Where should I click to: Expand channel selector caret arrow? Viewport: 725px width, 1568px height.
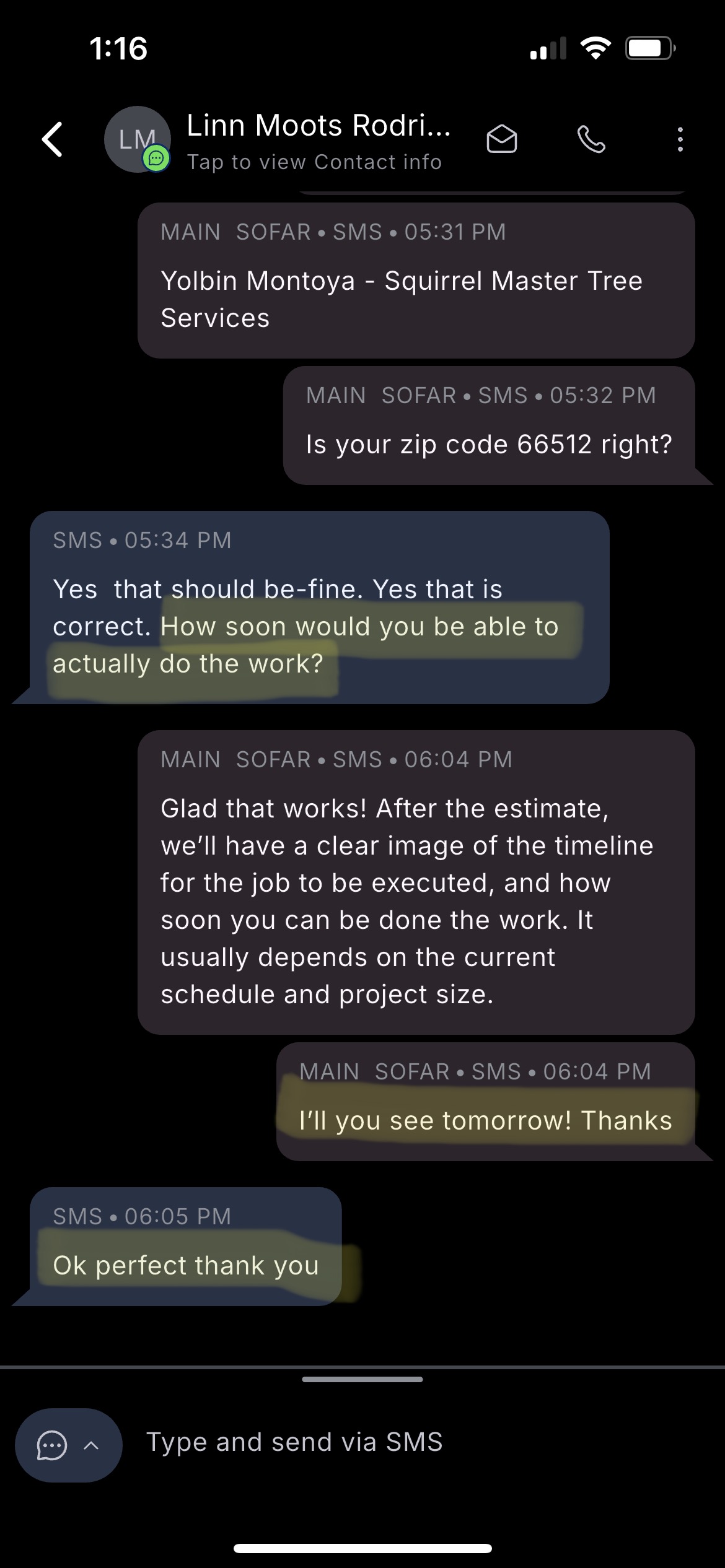(x=91, y=1445)
